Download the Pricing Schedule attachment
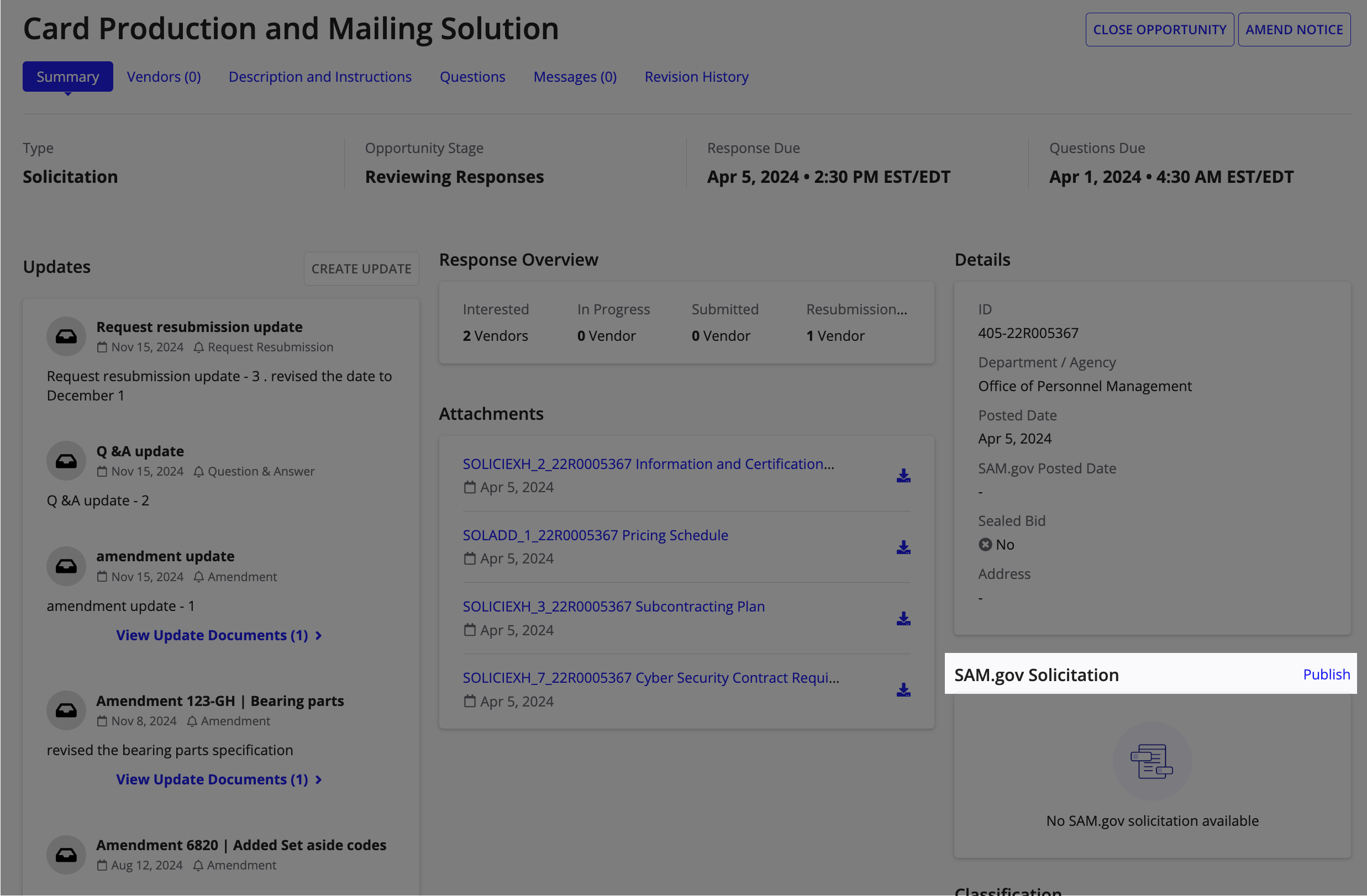1367x896 pixels. pos(903,547)
